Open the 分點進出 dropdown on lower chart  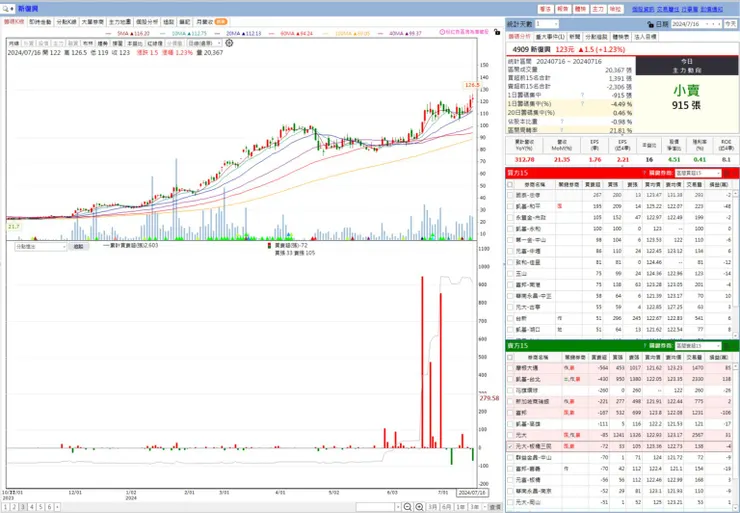[40, 246]
